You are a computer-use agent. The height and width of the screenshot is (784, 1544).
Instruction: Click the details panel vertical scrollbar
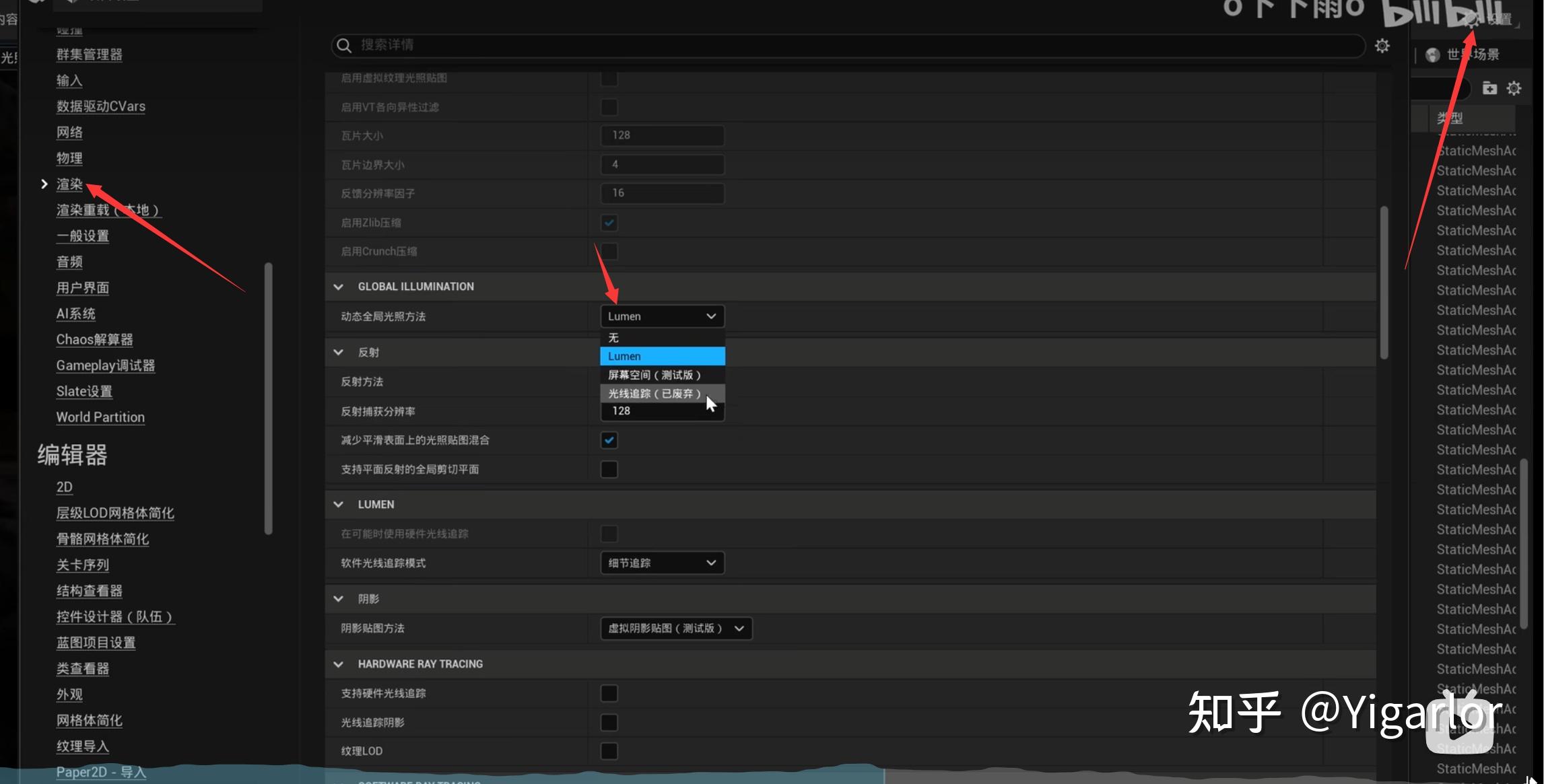[1384, 283]
